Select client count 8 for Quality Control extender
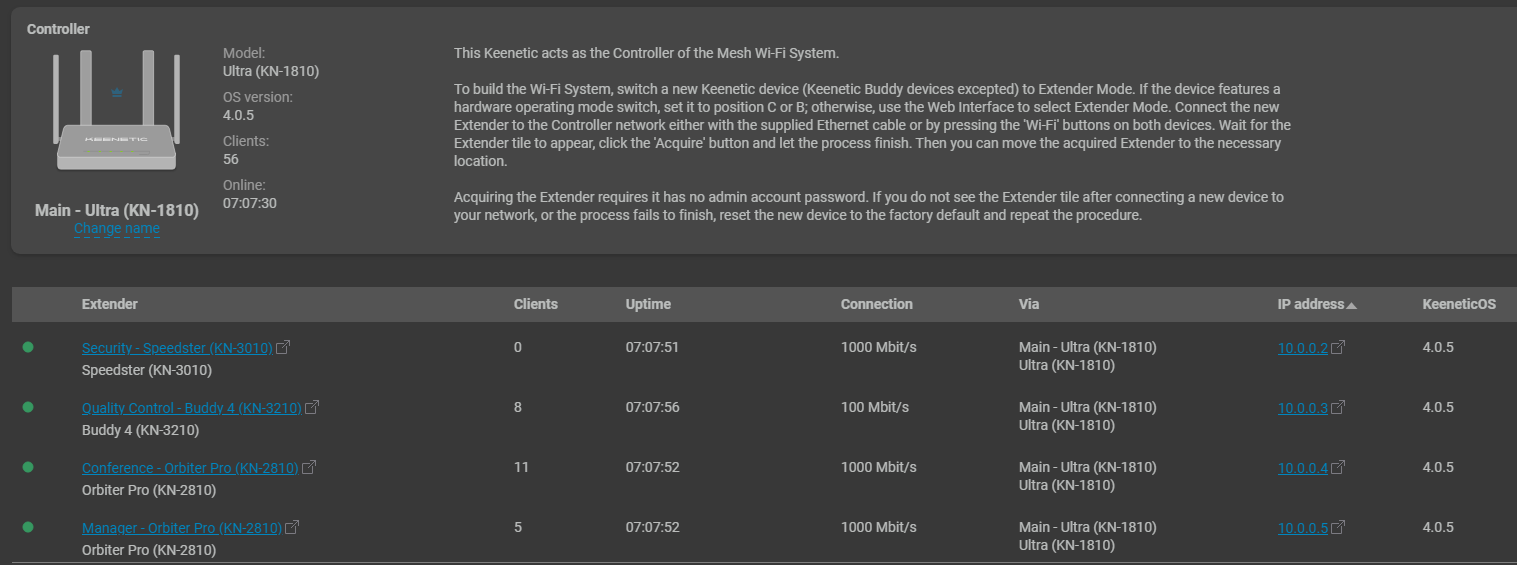This screenshot has height=565, width=1517. [518, 407]
